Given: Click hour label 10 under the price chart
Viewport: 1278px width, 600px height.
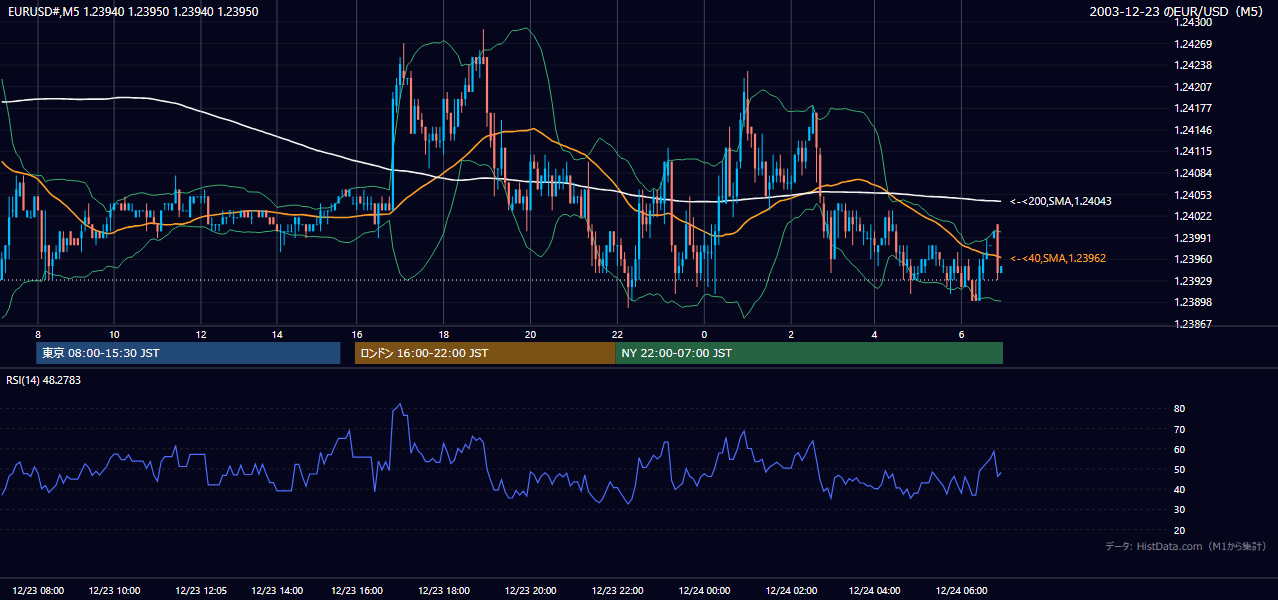Looking at the screenshot, I should tap(114, 334).
